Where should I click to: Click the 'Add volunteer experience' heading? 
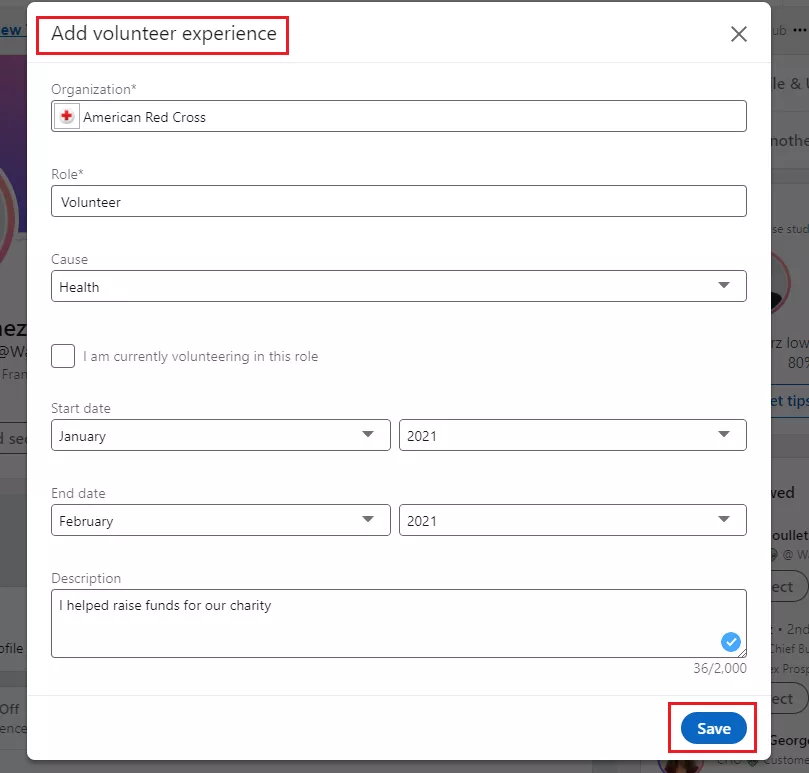pos(164,34)
